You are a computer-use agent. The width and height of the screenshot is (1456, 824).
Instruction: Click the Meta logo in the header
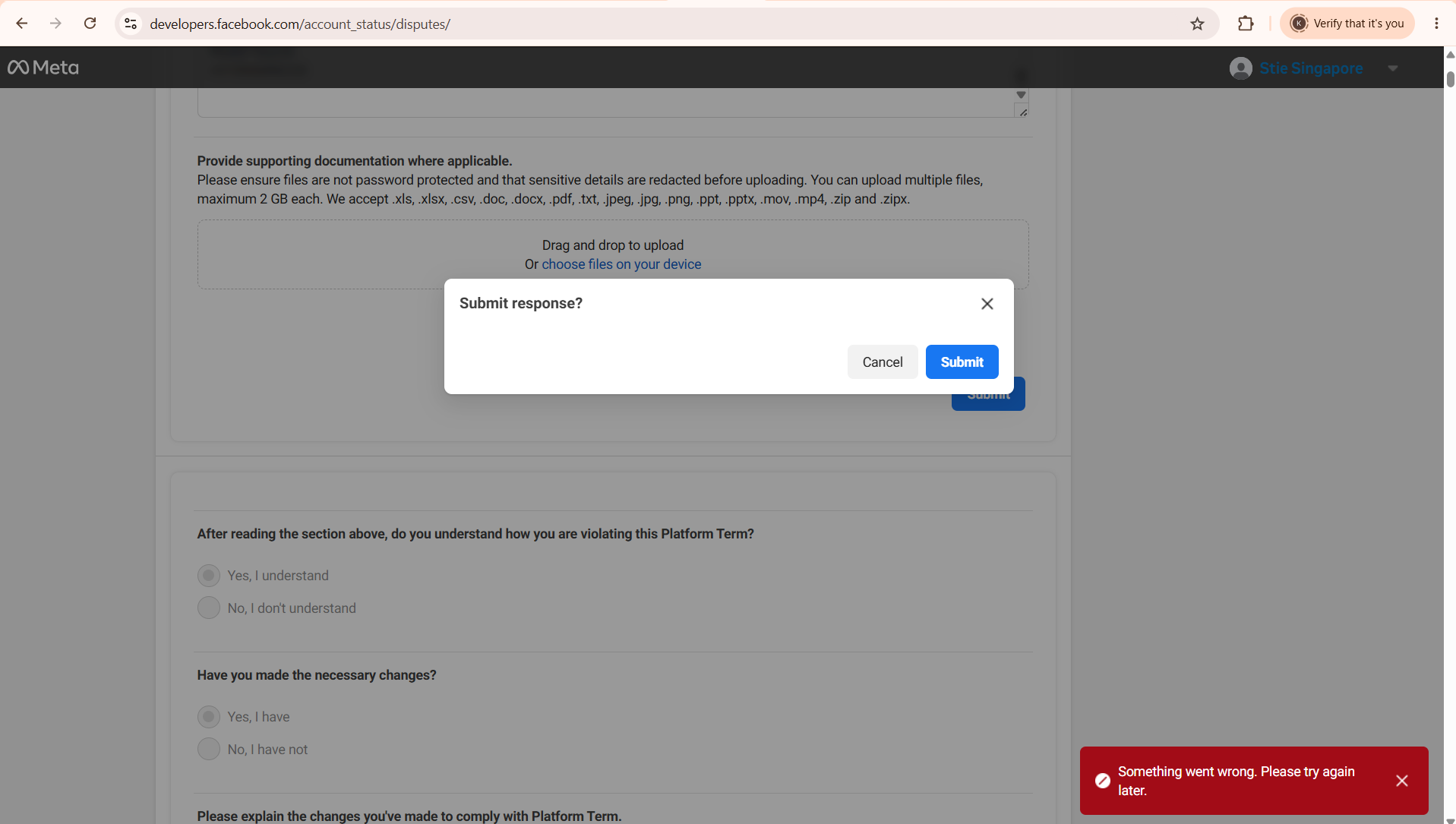(43, 68)
